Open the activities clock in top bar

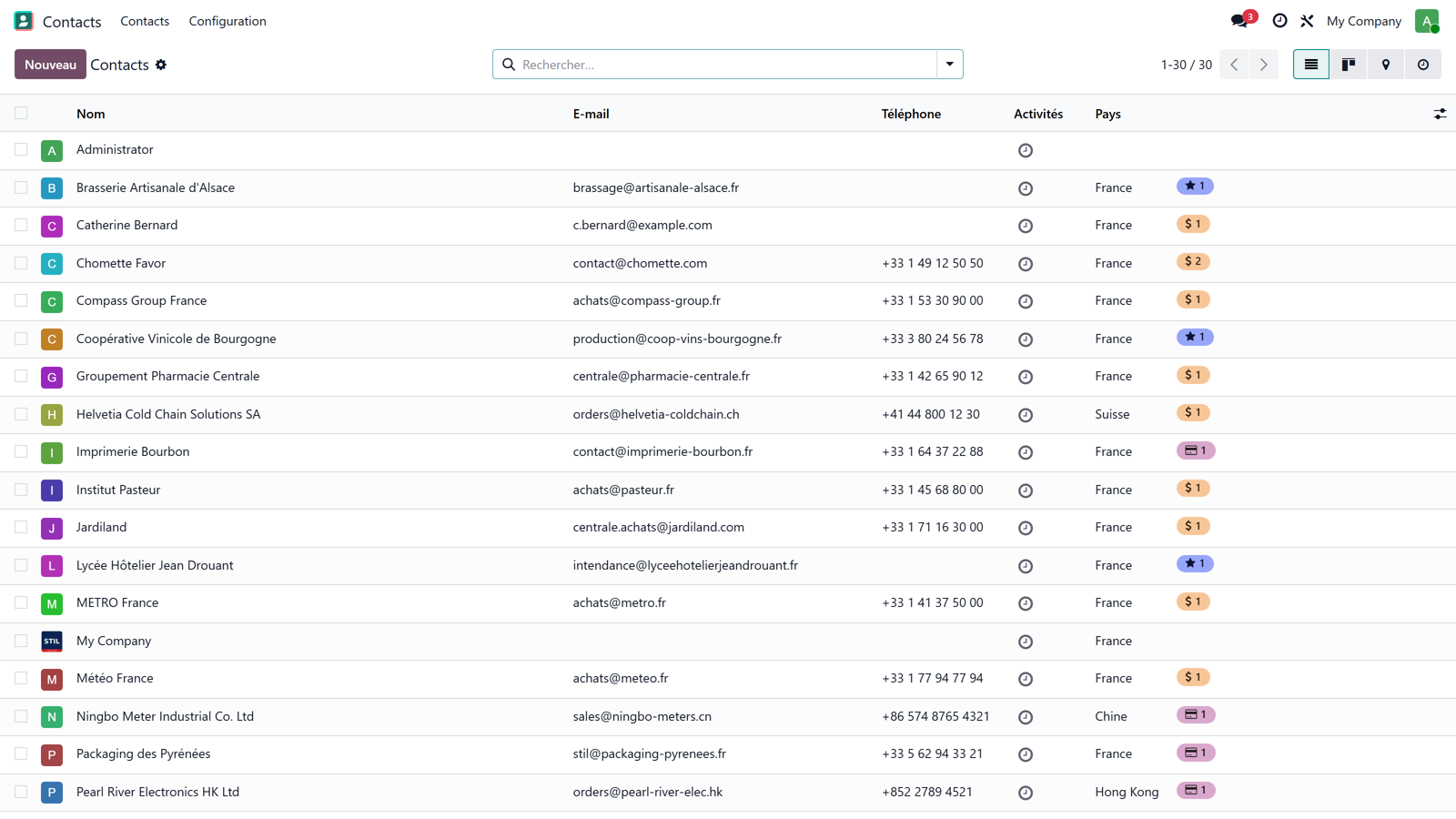coord(1279,21)
